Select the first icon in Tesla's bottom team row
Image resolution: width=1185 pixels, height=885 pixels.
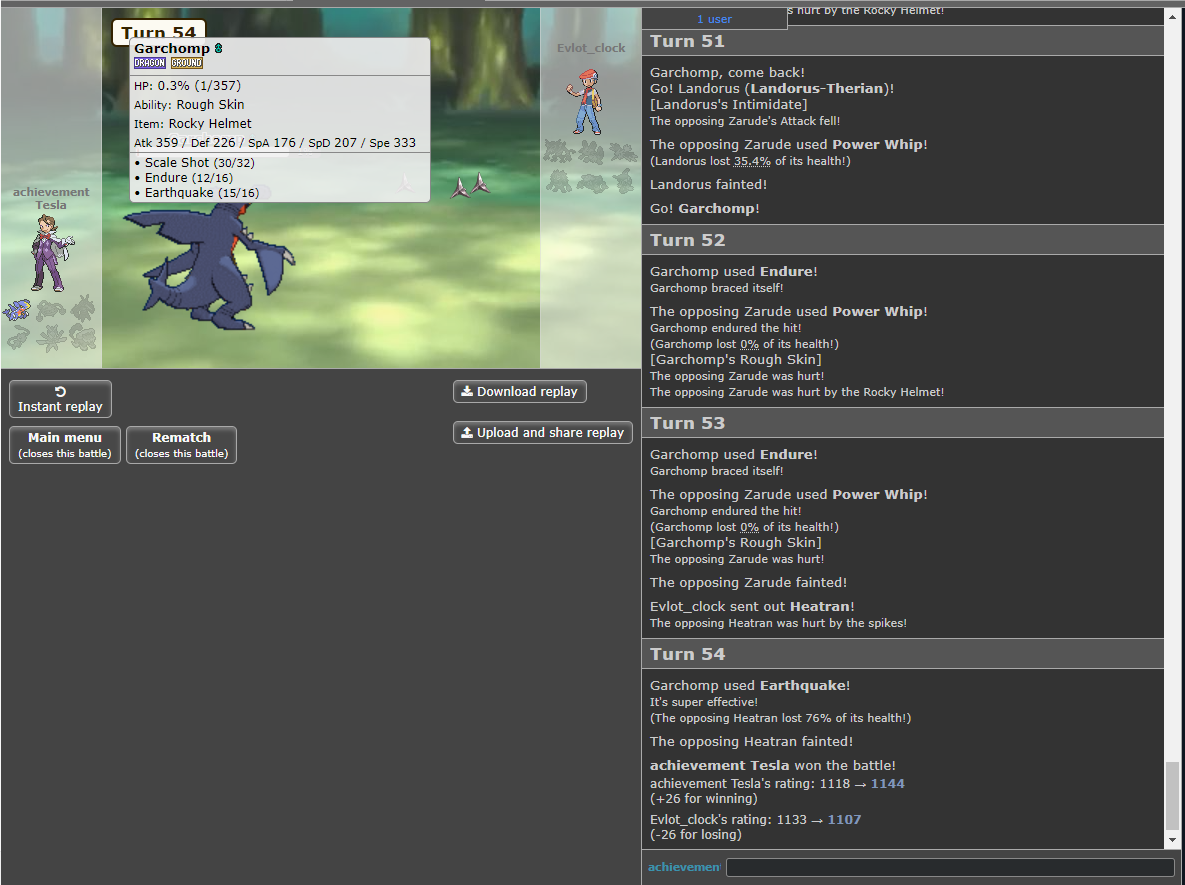[18, 337]
